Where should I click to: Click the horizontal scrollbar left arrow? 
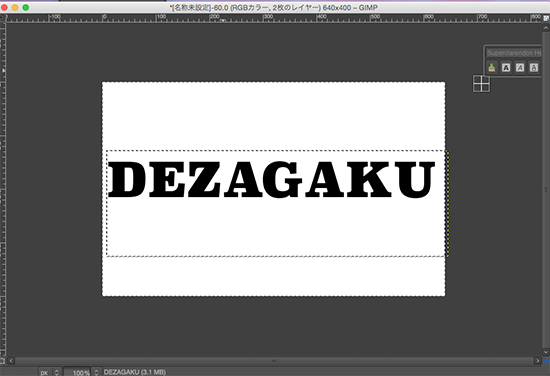(x=11, y=361)
